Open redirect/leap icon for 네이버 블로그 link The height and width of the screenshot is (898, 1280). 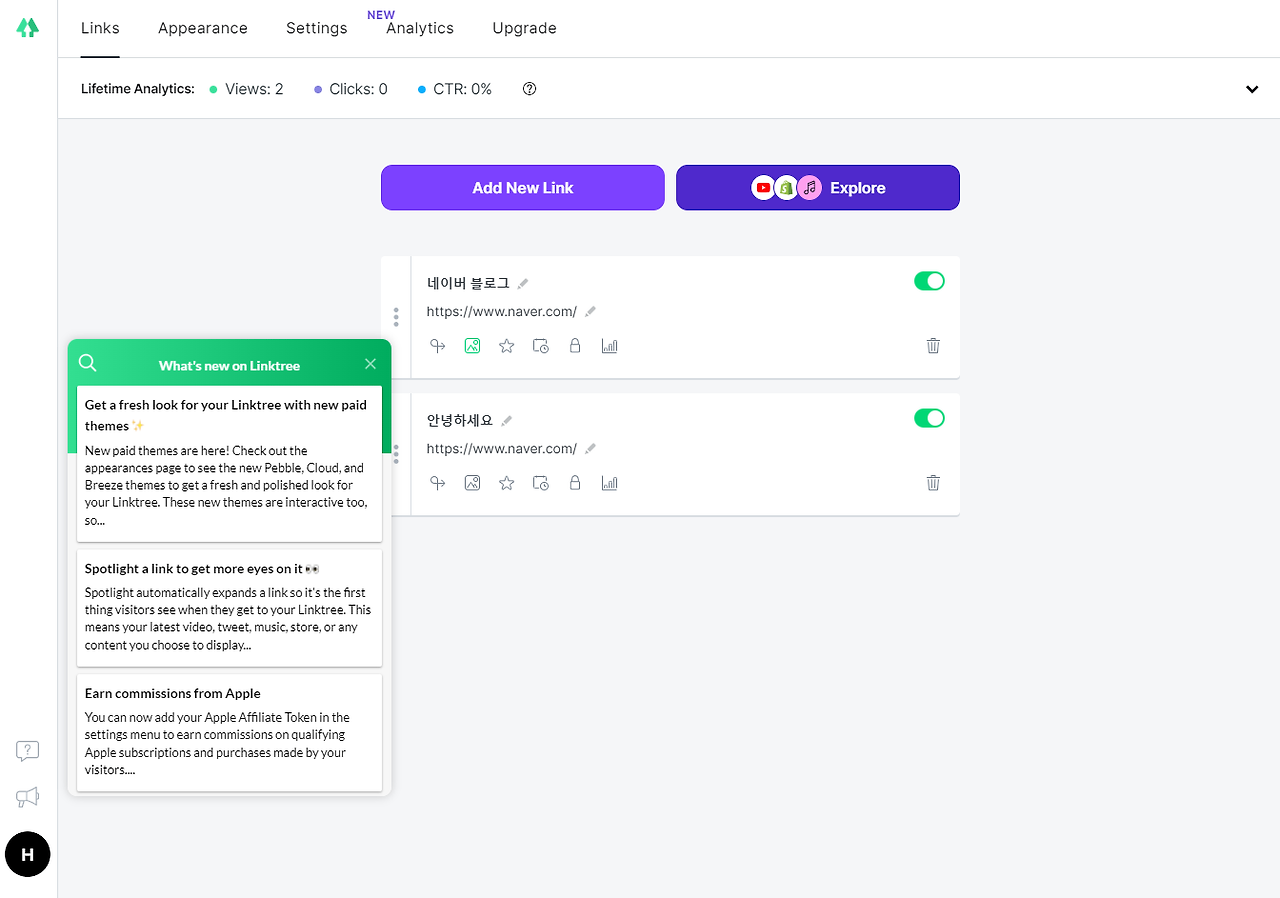[437, 346]
